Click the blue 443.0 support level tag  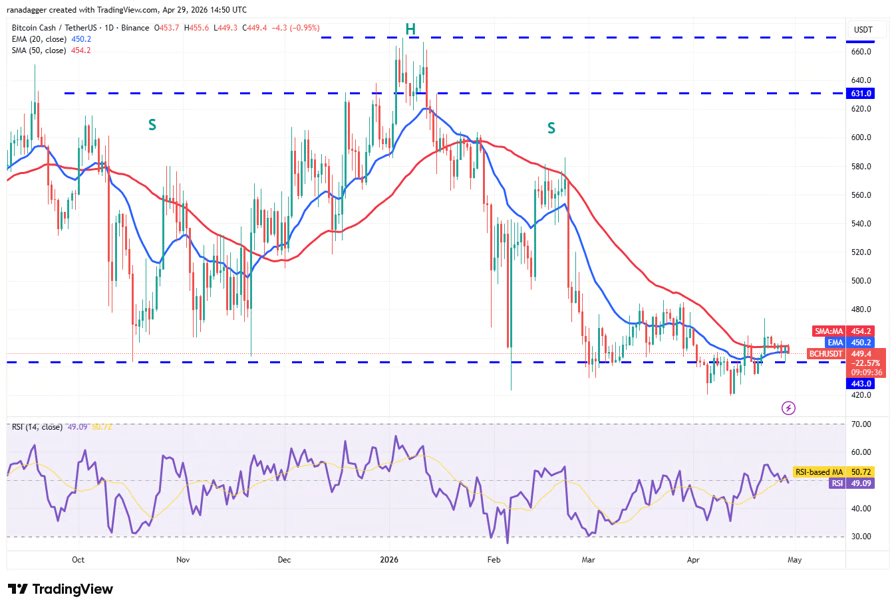coord(861,383)
